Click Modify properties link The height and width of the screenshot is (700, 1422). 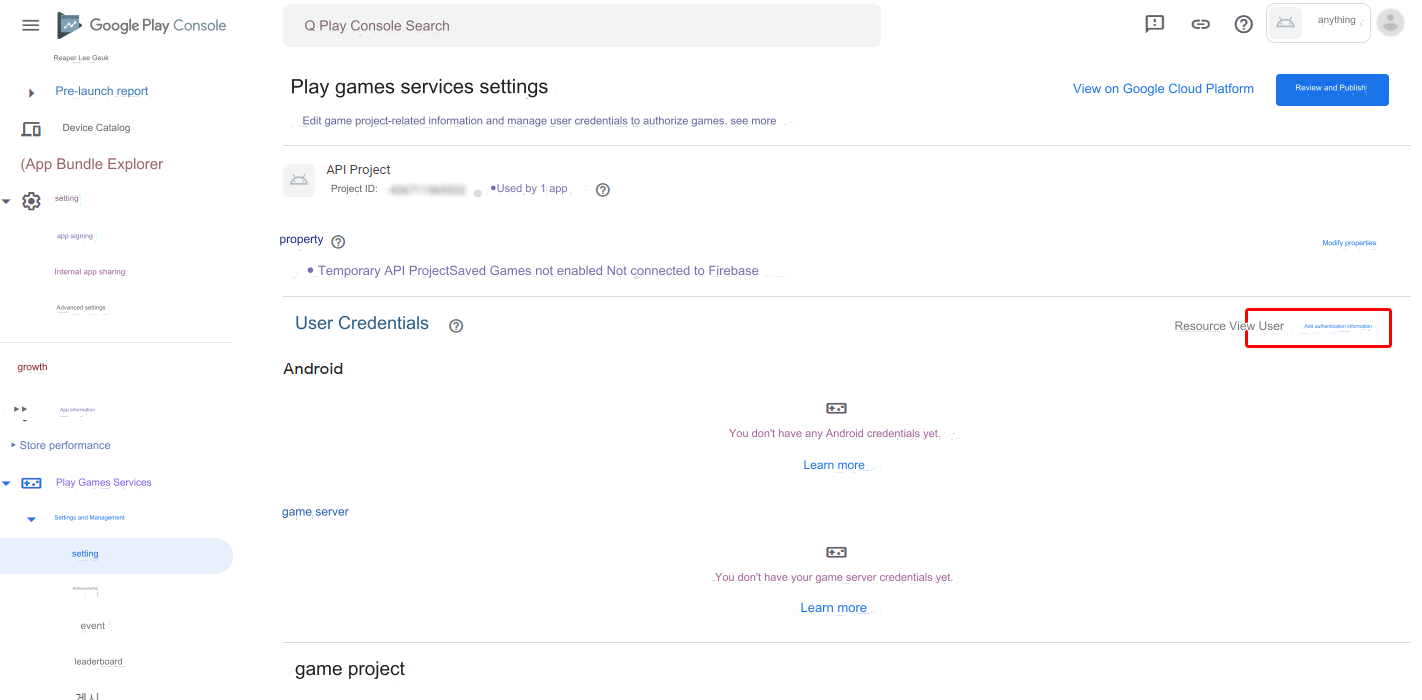(x=1348, y=243)
